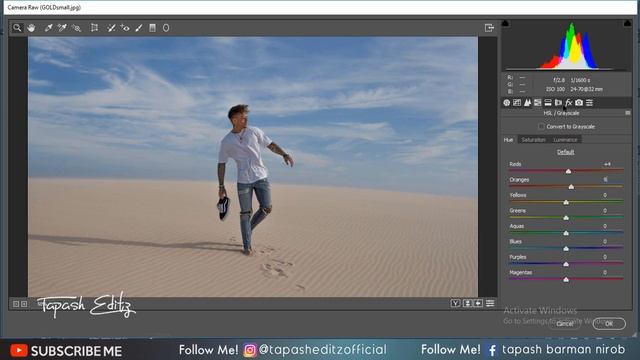Open preview preferences menu icon
This screenshot has height=360, width=640.
(490, 303)
